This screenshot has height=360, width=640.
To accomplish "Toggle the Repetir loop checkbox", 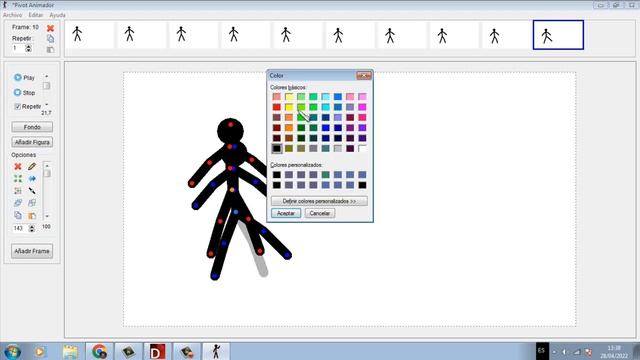I will click(17, 107).
